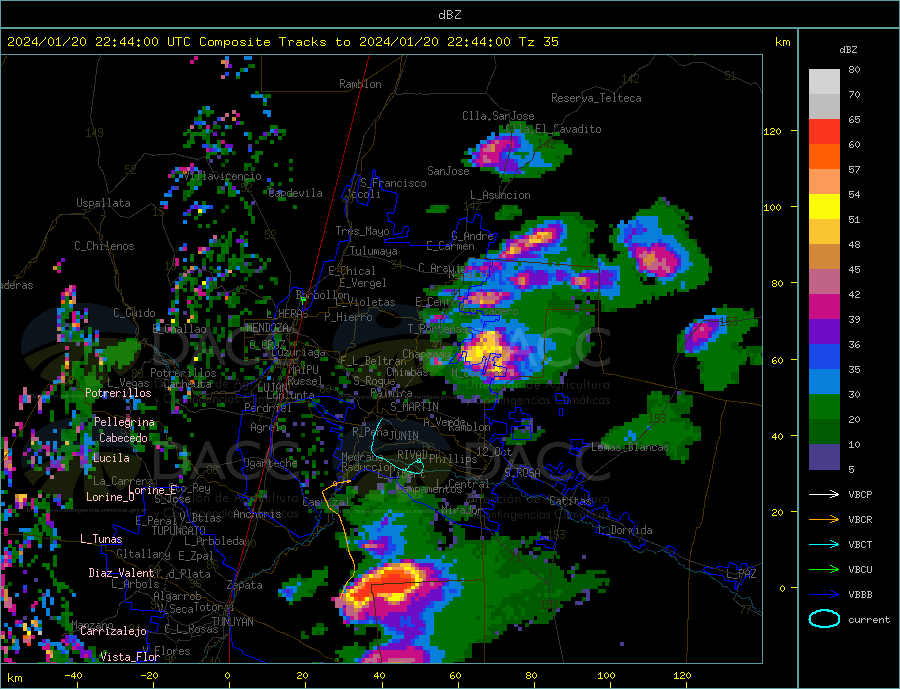900x689 pixels.
Task: Click the Clla.SanJose label
Action: click(x=498, y=116)
